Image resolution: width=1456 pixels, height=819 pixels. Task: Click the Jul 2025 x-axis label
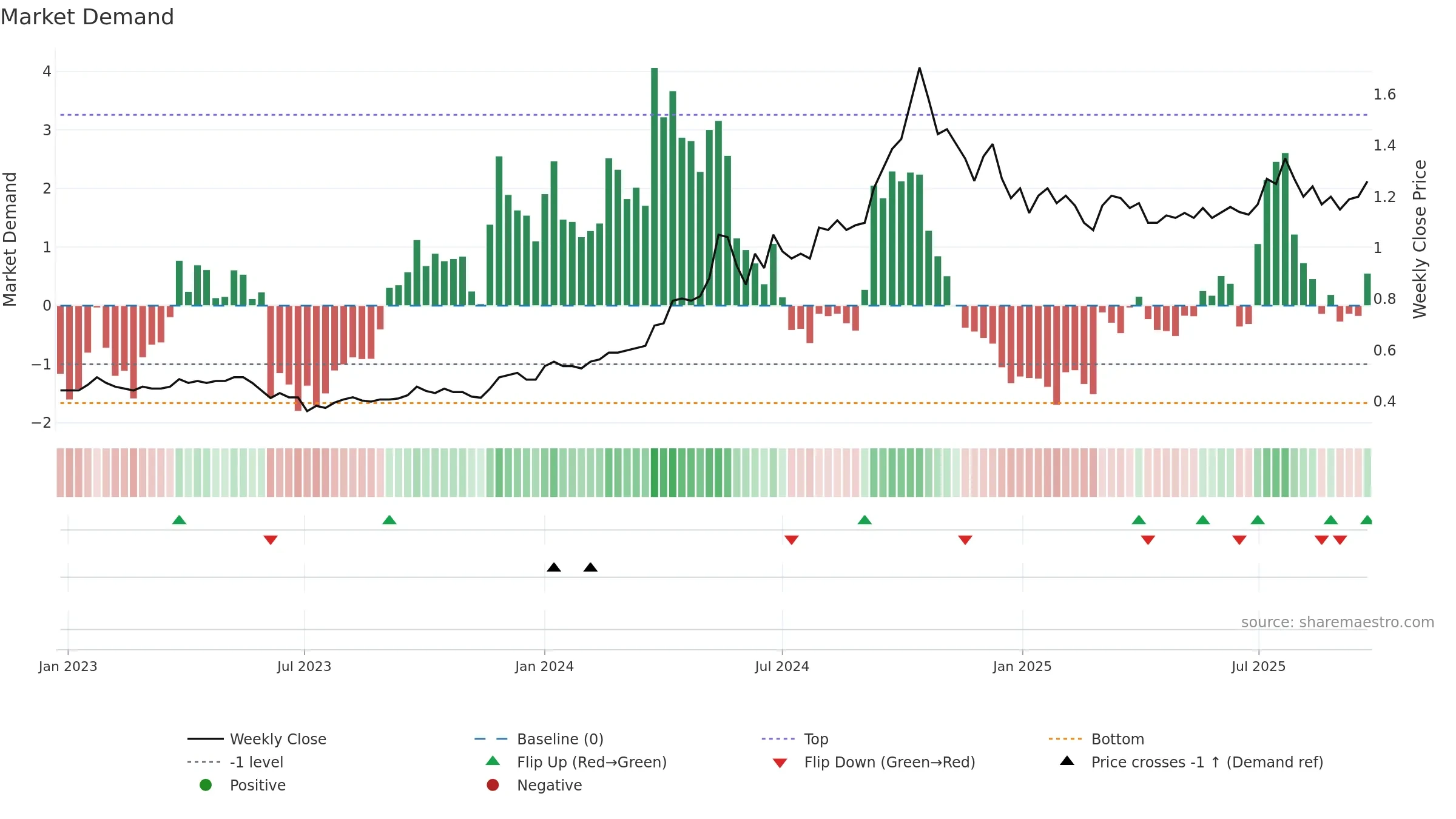point(1258,666)
